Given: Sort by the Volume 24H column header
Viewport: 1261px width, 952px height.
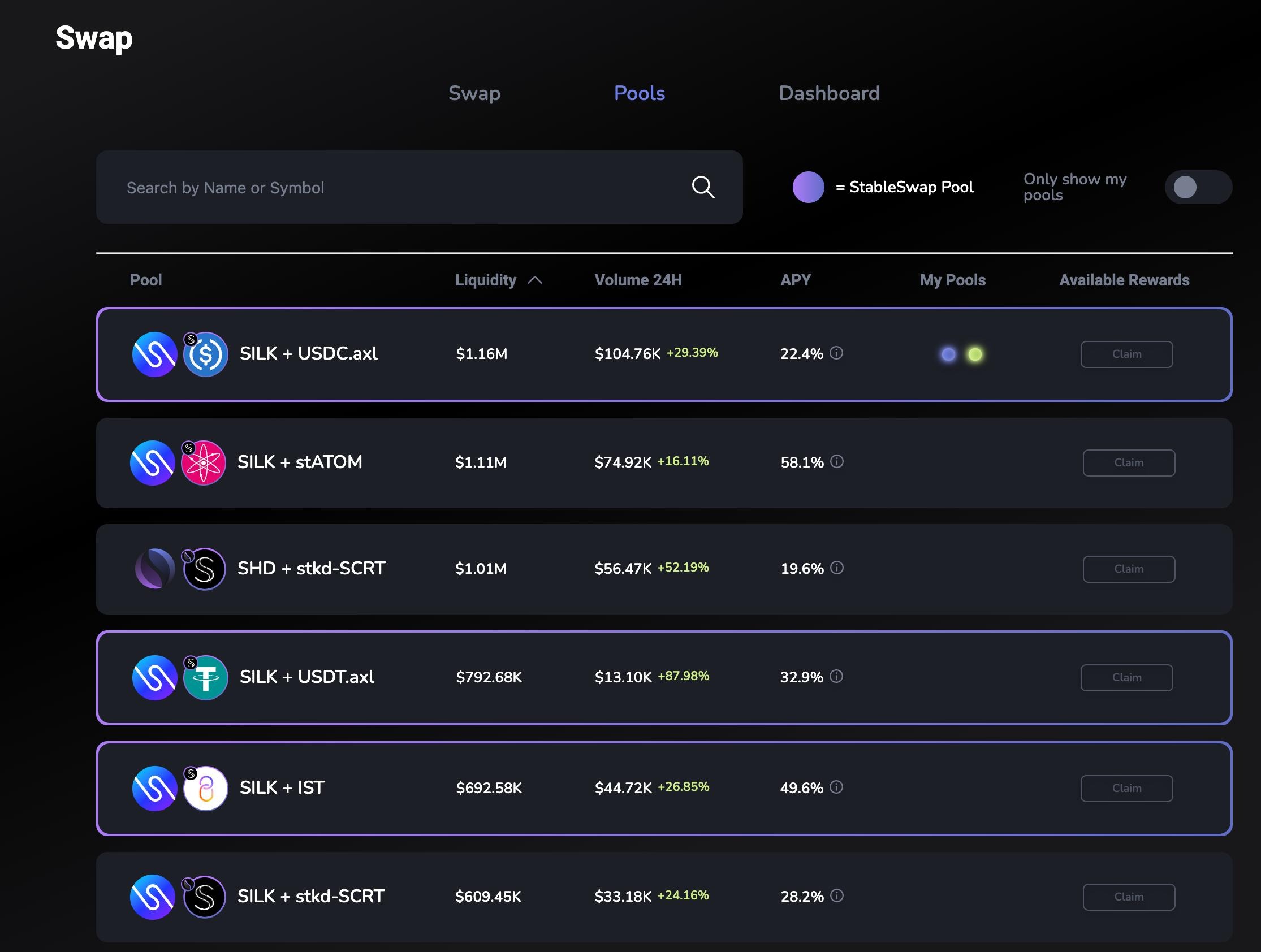Looking at the screenshot, I should [637, 280].
